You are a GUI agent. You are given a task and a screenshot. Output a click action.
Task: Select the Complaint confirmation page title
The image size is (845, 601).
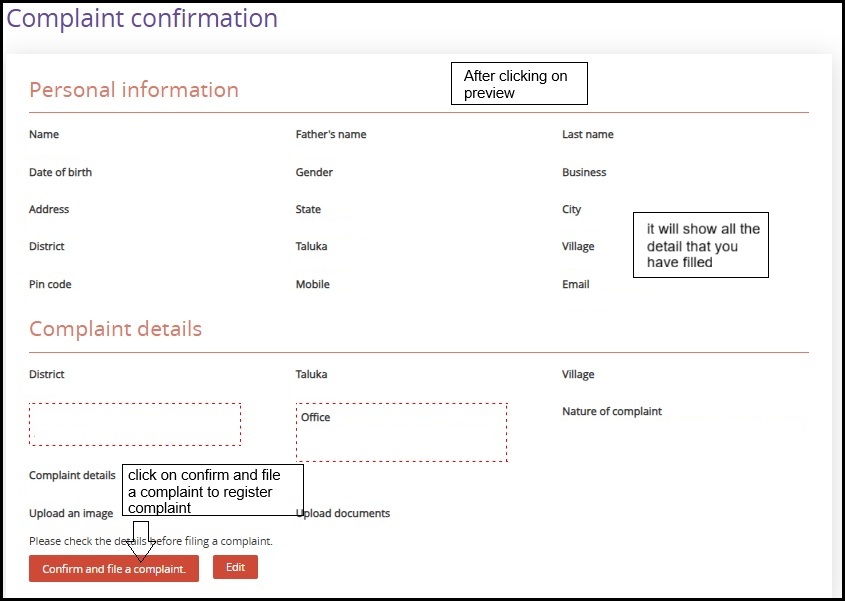[x=142, y=18]
